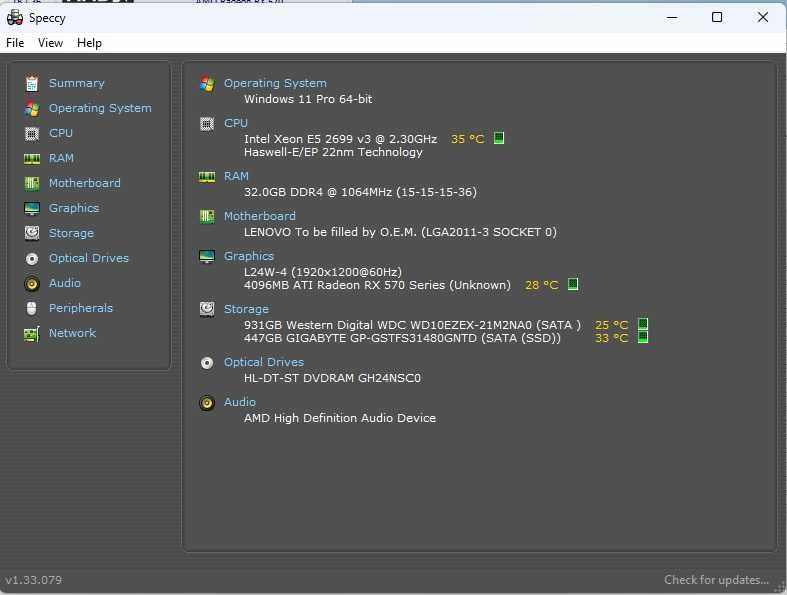Viewport: 787px width, 595px height.
Task: Click the GIGABYTE GP-GSTFS31480GNTD drive text
Action: (403, 338)
